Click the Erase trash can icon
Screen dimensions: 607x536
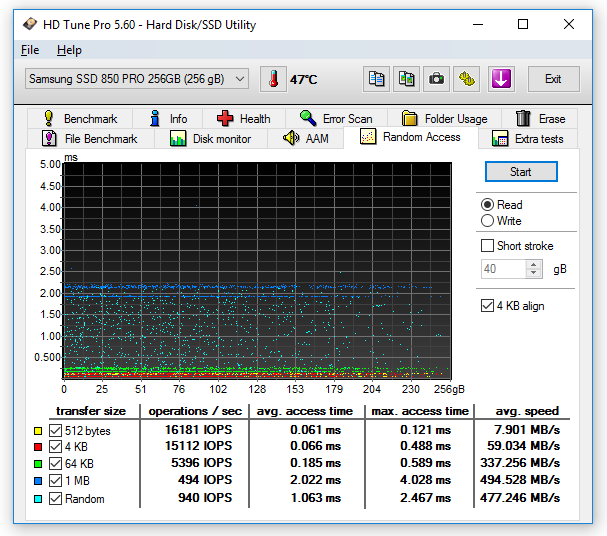(x=523, y=118)
